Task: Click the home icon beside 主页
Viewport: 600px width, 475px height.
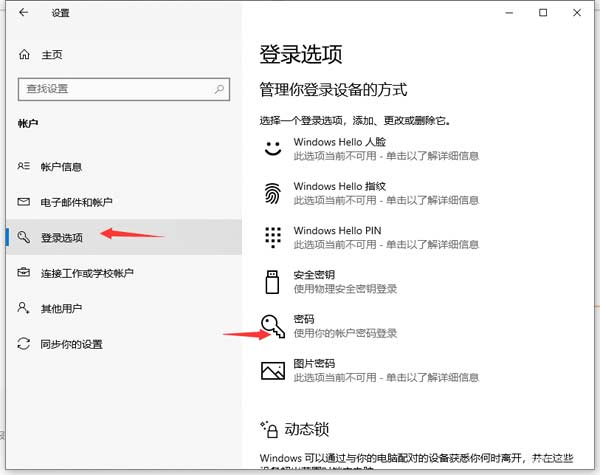Action: coord(24,55)
